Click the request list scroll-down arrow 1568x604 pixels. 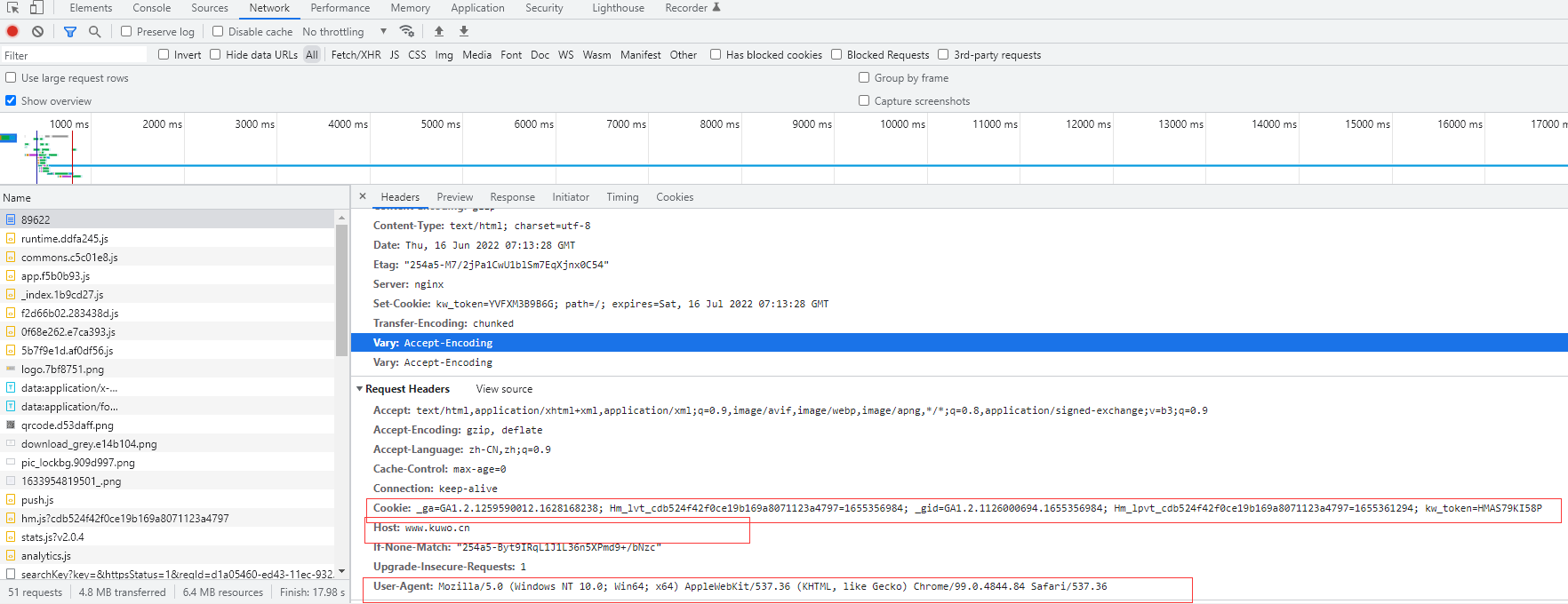pos(341,572)
